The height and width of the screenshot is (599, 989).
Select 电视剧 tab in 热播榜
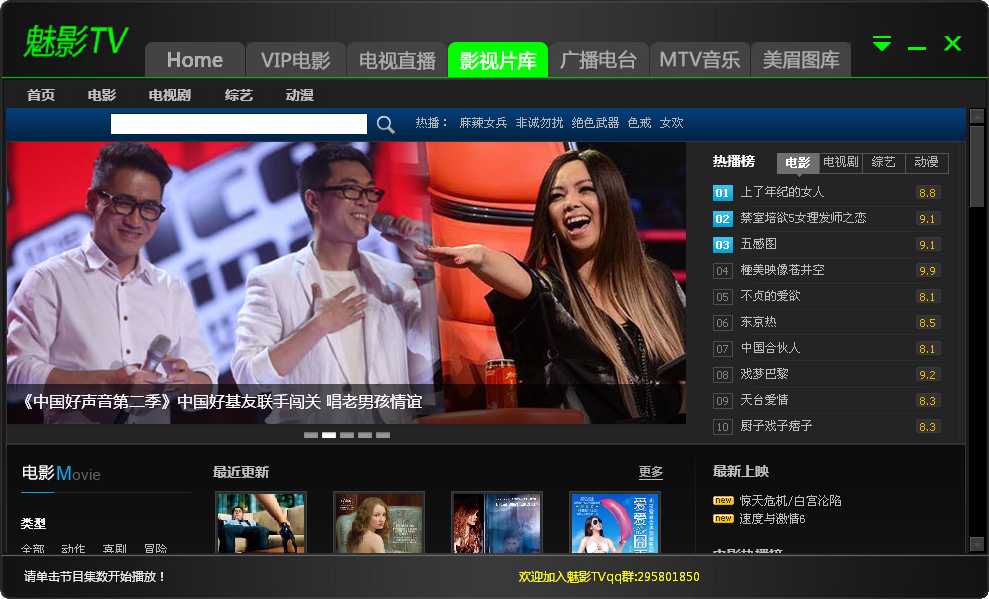841,163
